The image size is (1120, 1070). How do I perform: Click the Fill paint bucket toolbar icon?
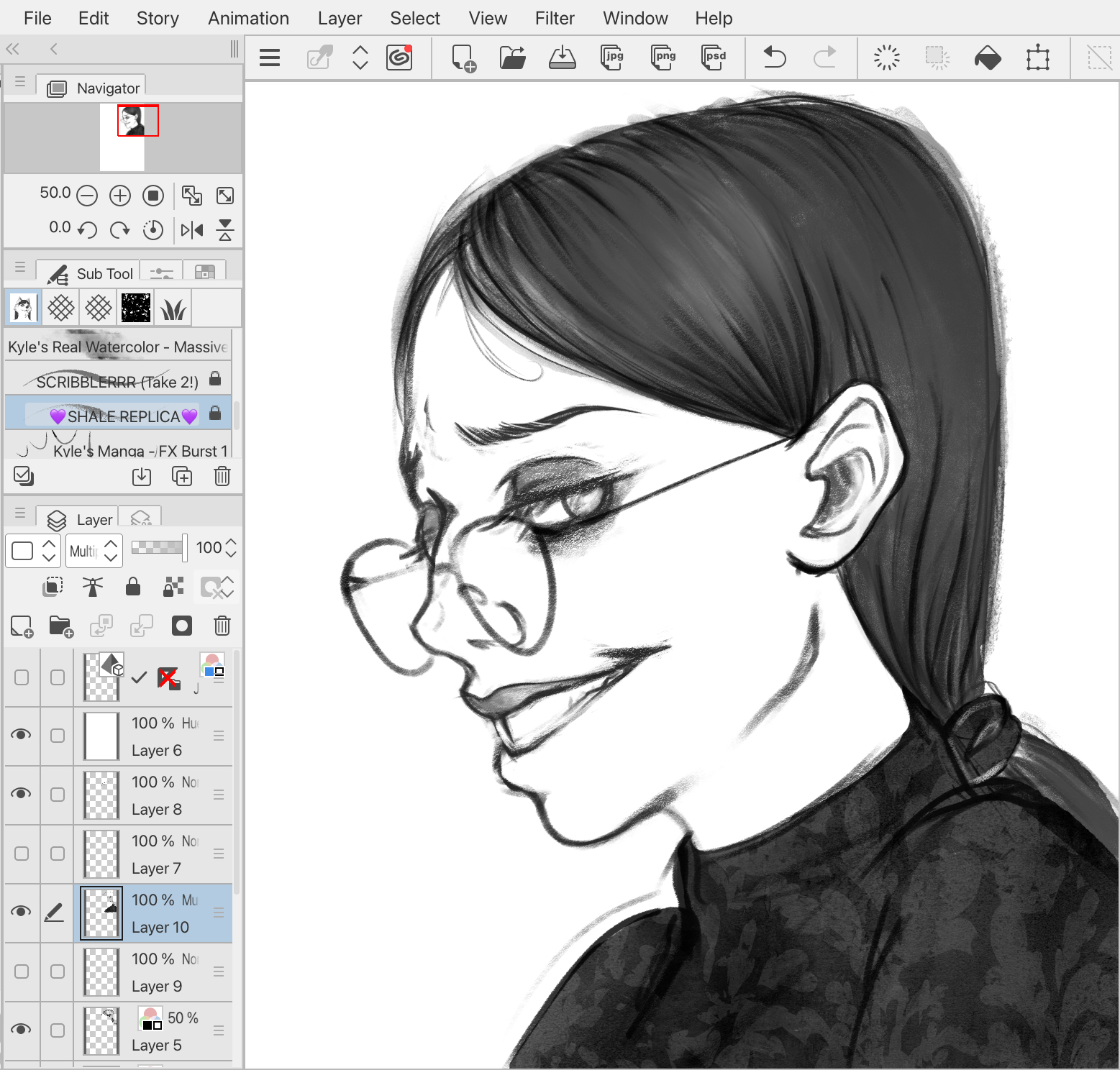click(x=988, y=58)
